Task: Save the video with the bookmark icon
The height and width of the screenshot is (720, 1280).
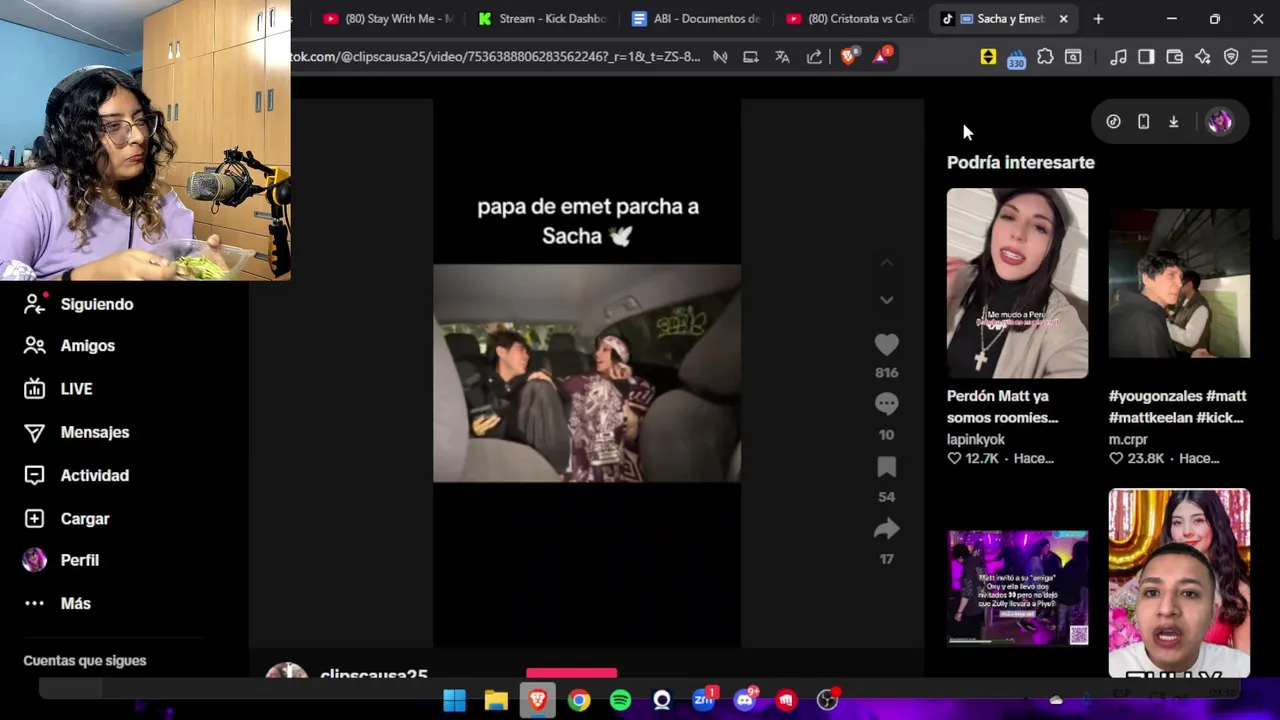Action: [886, 467]
